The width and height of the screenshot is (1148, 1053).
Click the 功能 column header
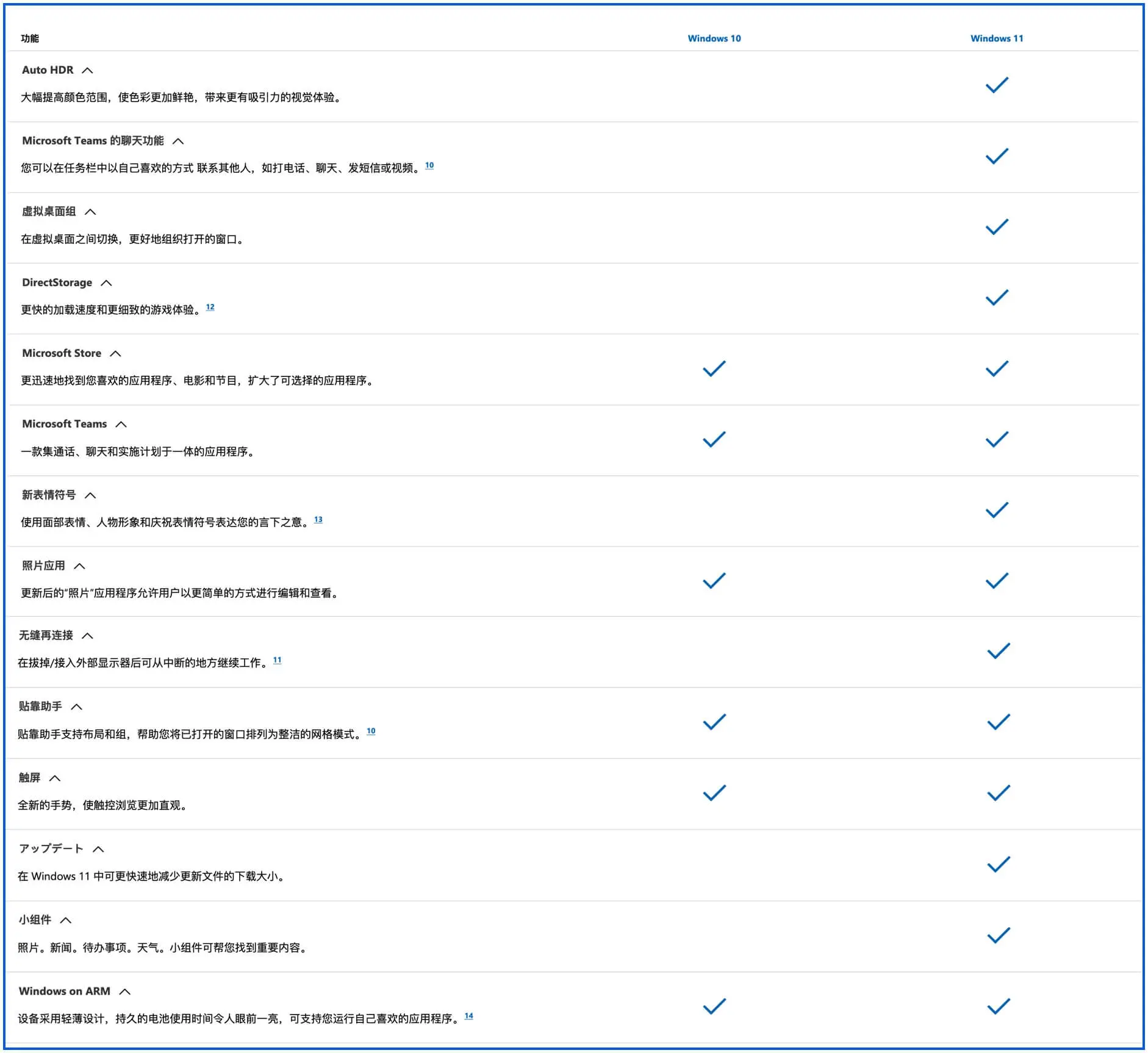pos(30,38)
